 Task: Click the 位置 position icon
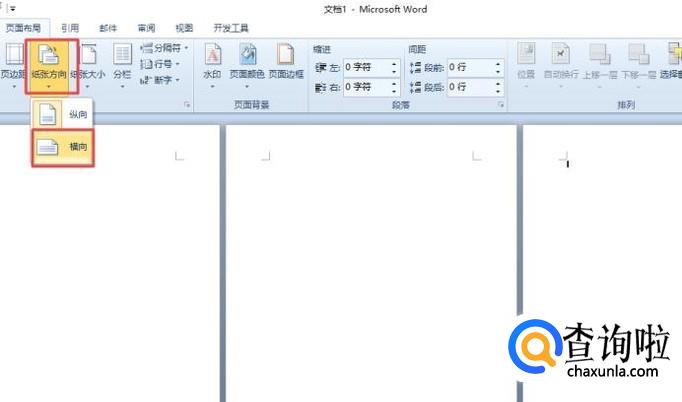(x=526, y=54)
